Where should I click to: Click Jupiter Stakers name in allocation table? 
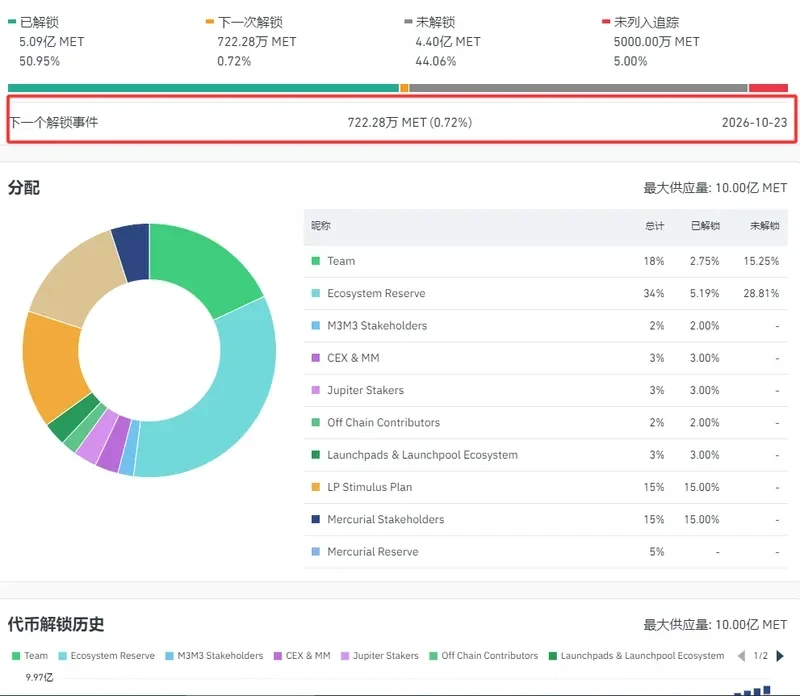click(x=365, y=390)
